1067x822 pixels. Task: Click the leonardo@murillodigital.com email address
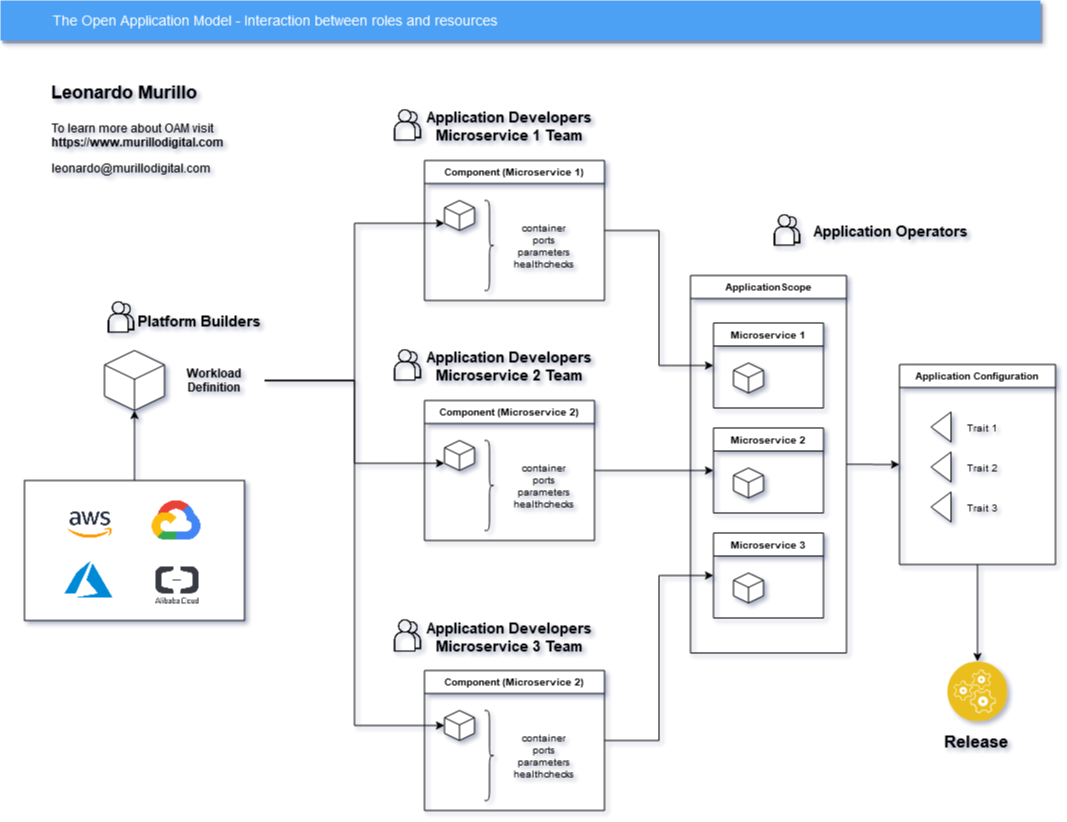[131, 168]
